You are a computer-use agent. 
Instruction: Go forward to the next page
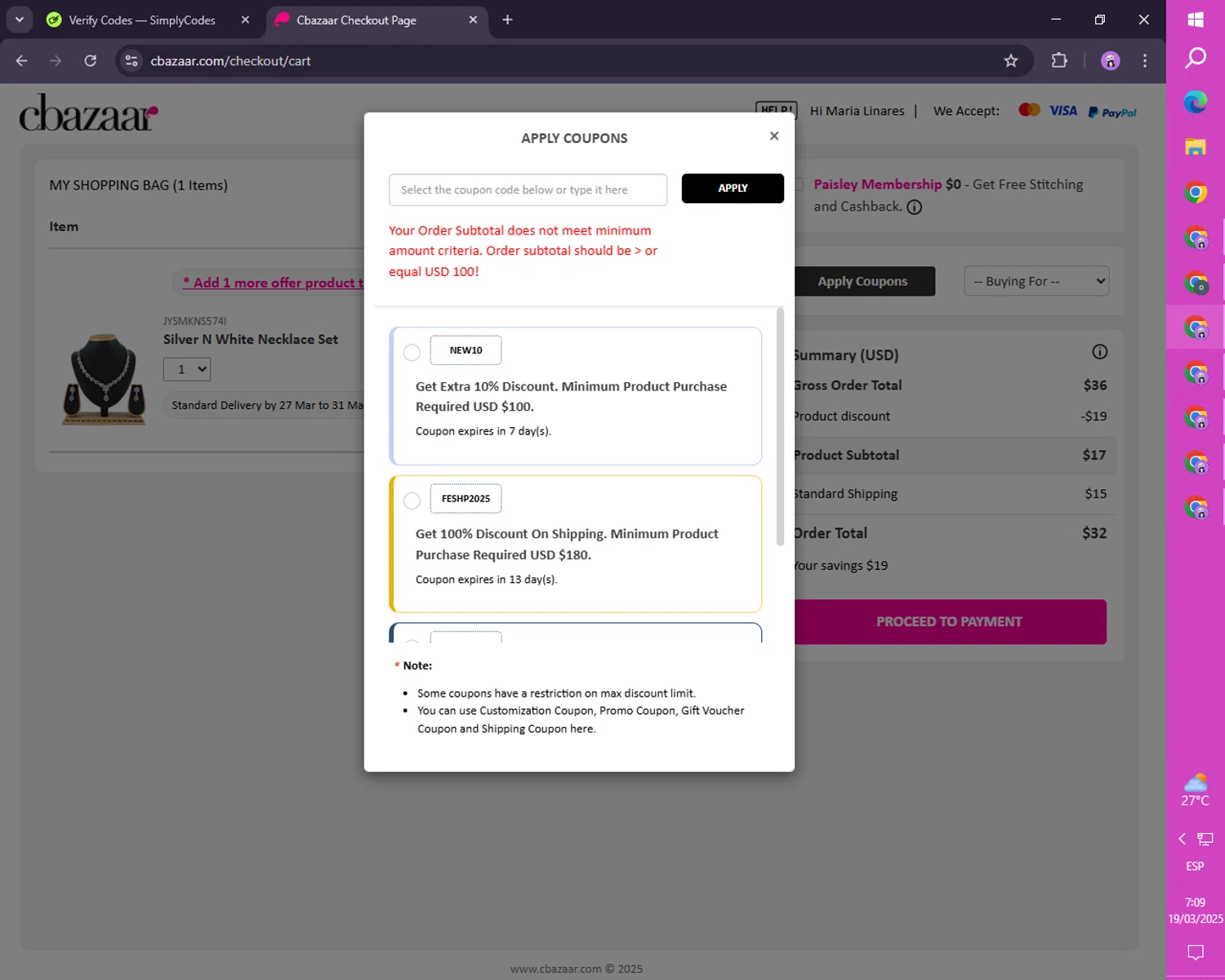(56, 60)
